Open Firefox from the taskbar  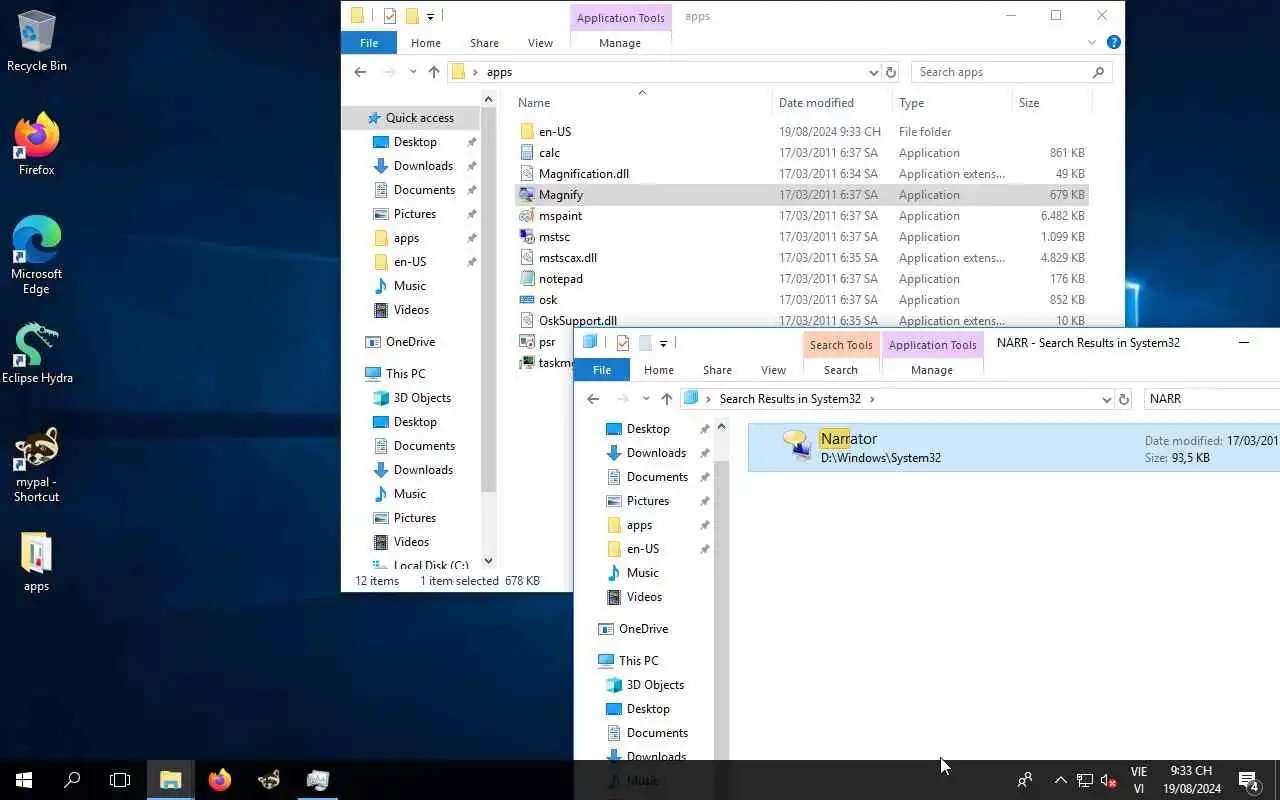click(219, 780)
